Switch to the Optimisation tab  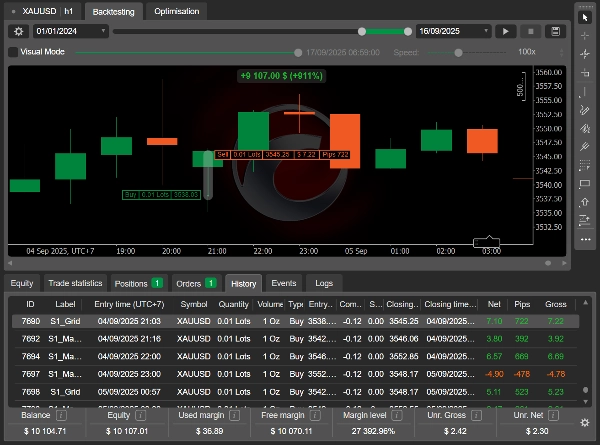click(x=176, y=11)
